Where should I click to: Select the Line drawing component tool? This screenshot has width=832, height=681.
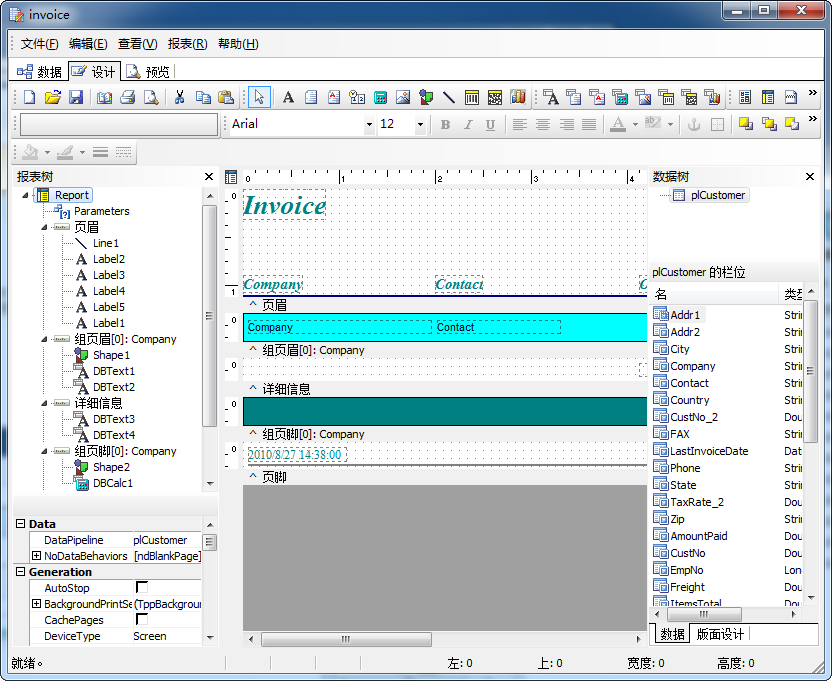pos(449,97)
